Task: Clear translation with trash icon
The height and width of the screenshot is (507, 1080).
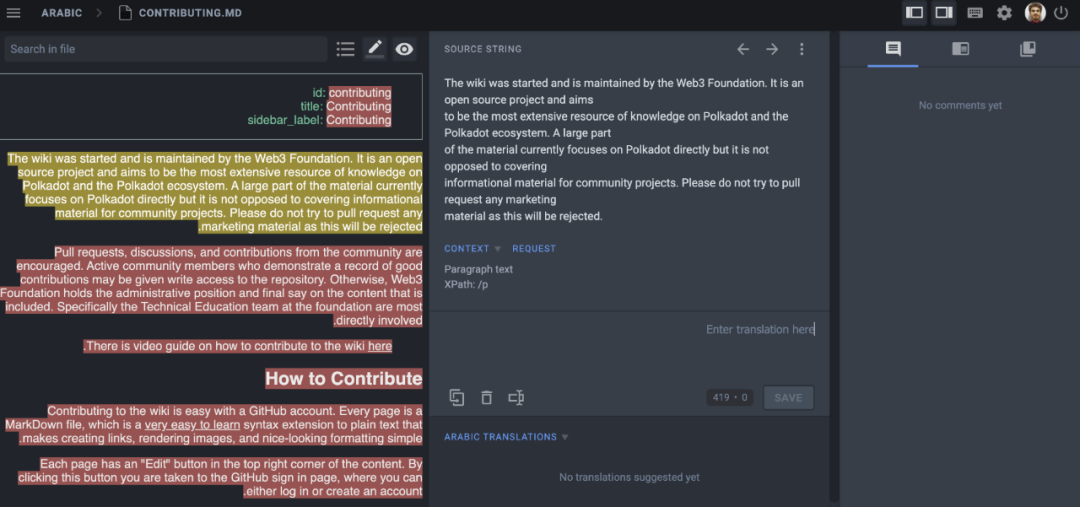Action: coord(486,397)
